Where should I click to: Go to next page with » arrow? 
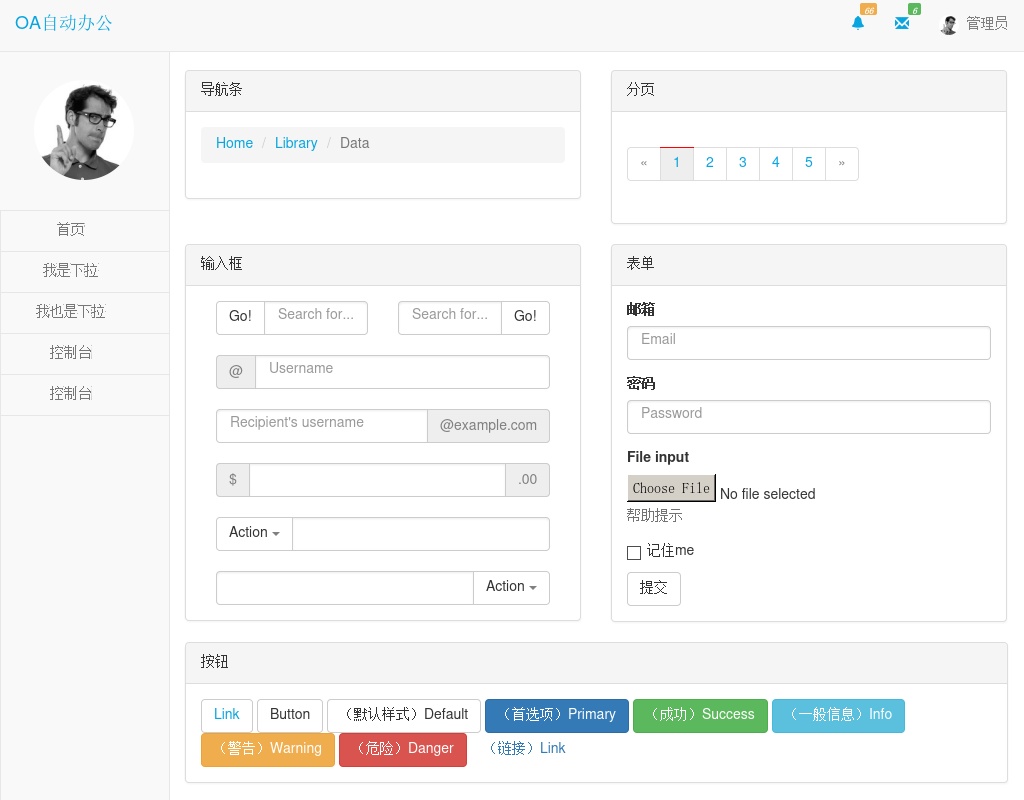[x=842, y=163]
